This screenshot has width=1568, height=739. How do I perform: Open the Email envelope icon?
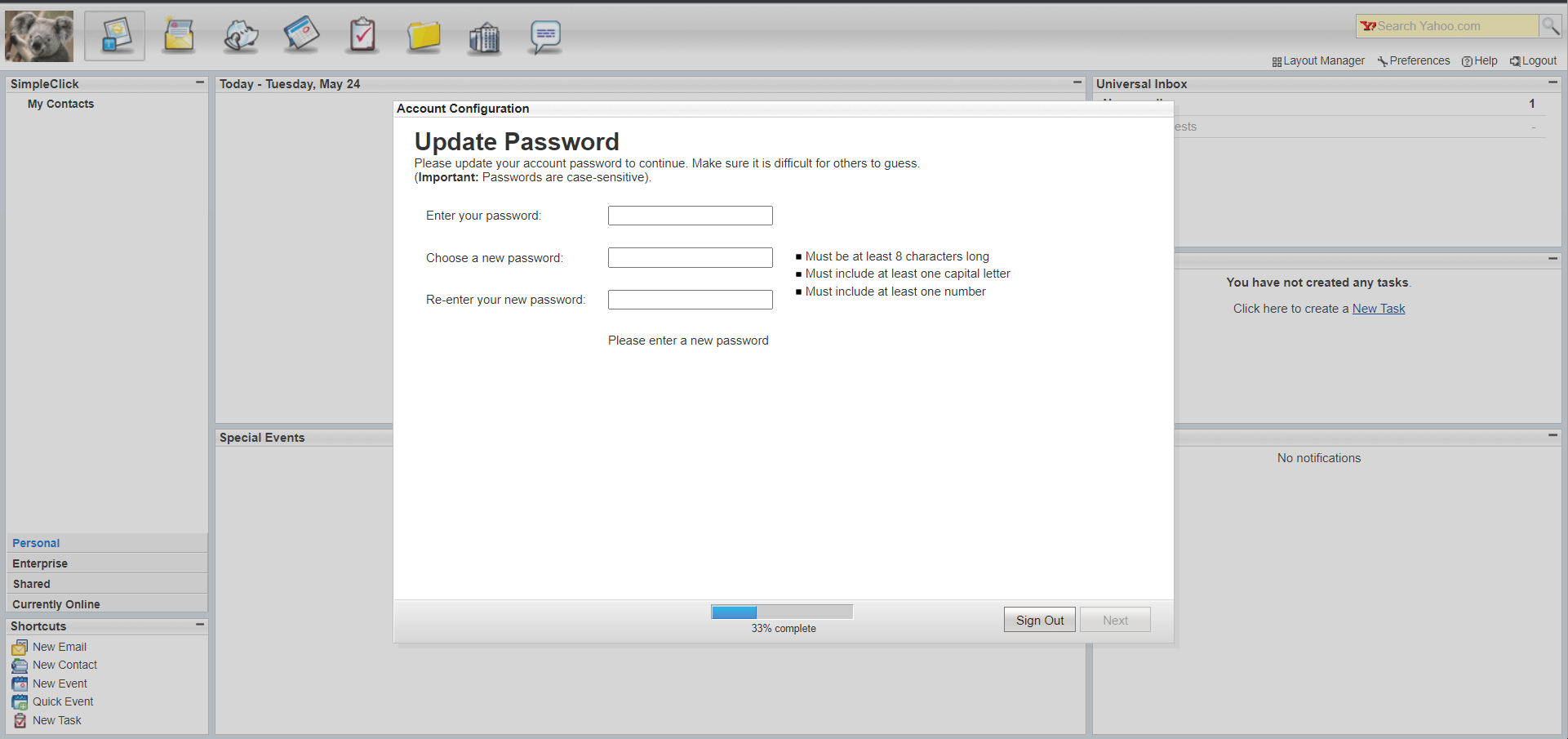(179, 36)
